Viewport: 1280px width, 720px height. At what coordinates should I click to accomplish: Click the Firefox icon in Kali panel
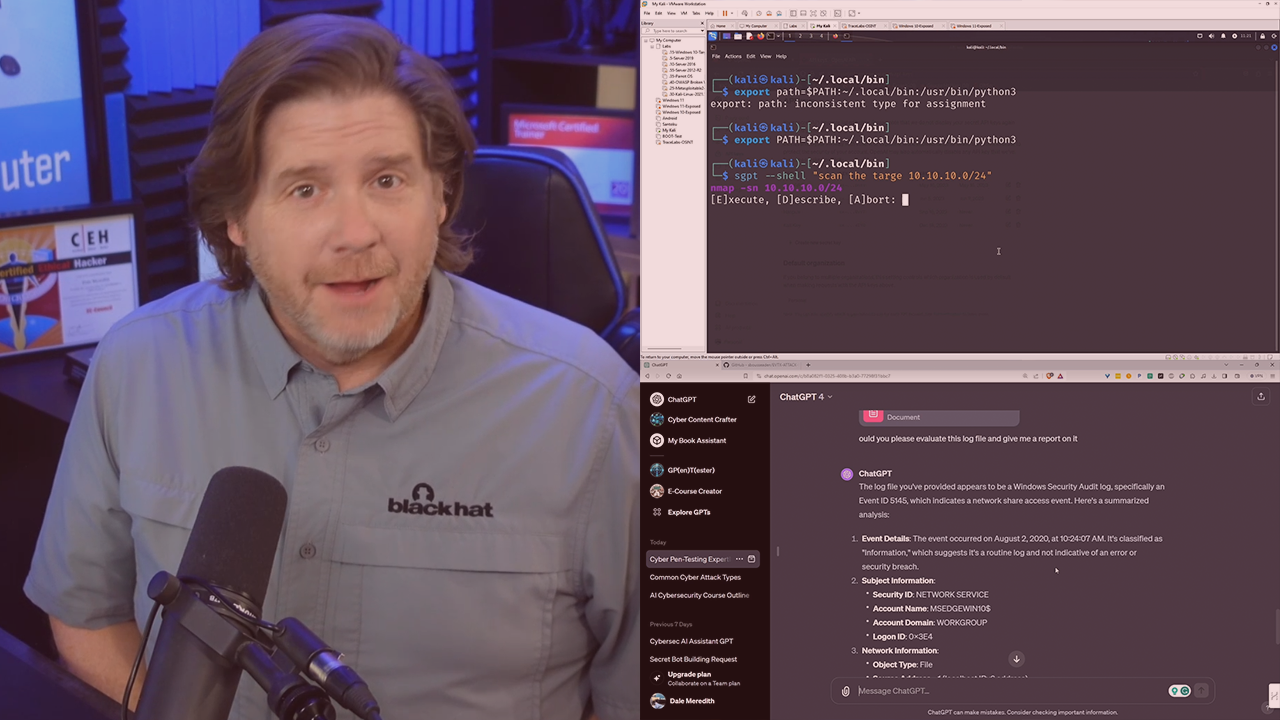(760, 36)
